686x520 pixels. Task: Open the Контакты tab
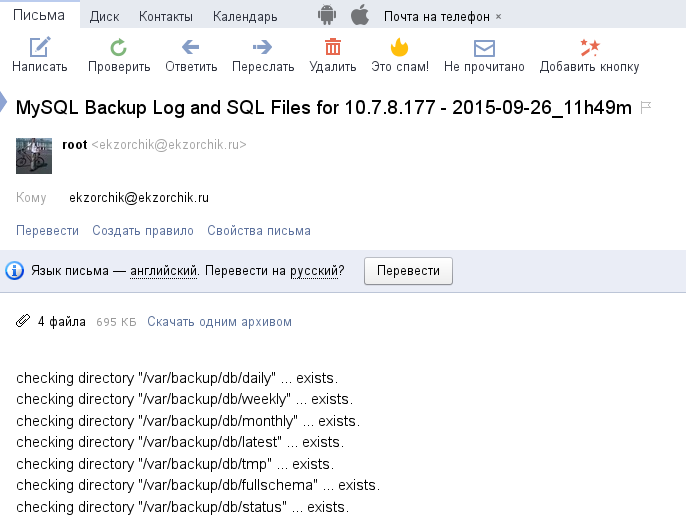coord(166,17)
